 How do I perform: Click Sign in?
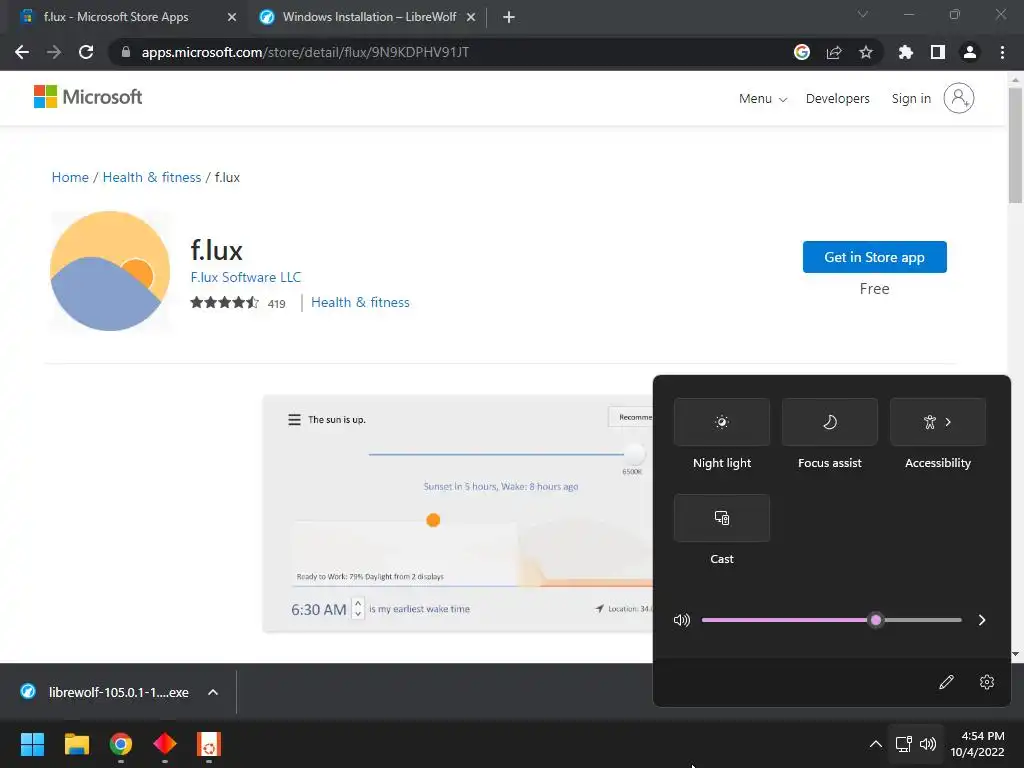pyautogui.click(x=911, y=99)
